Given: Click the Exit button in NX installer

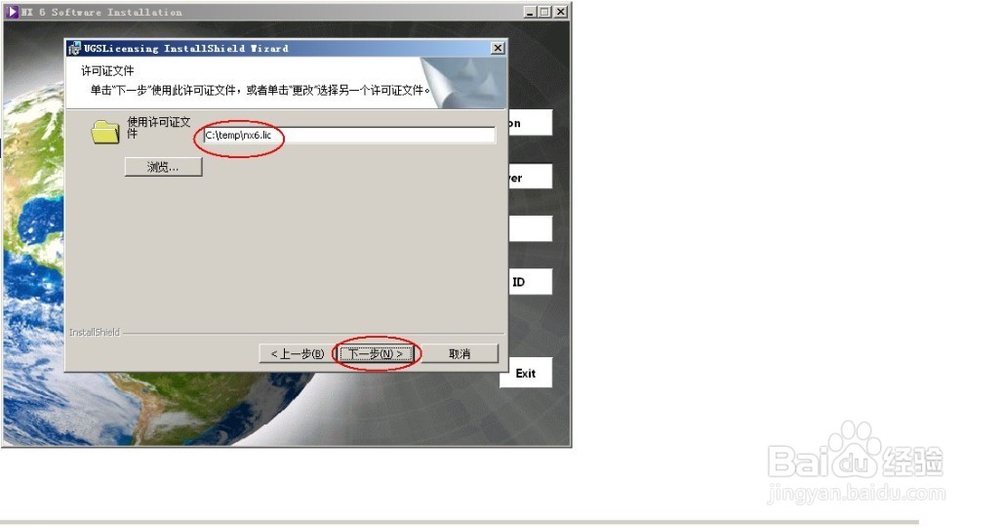Looking at the screenshot, I should [x=526, y=373].
